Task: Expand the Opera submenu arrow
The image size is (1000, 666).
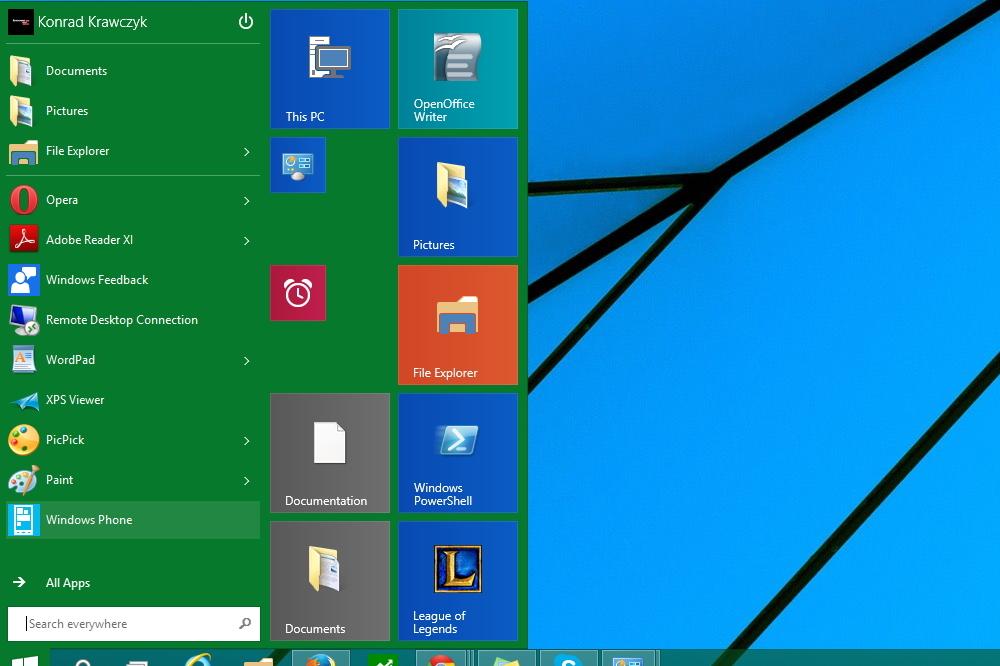Action: coord(247,200)
